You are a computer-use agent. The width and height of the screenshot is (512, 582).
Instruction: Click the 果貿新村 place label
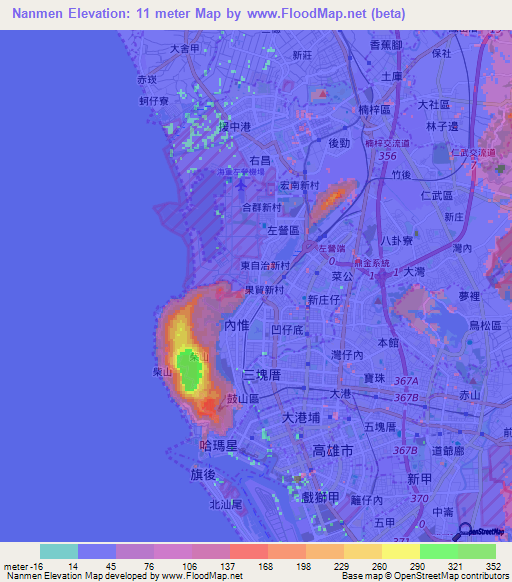(264, 290)
